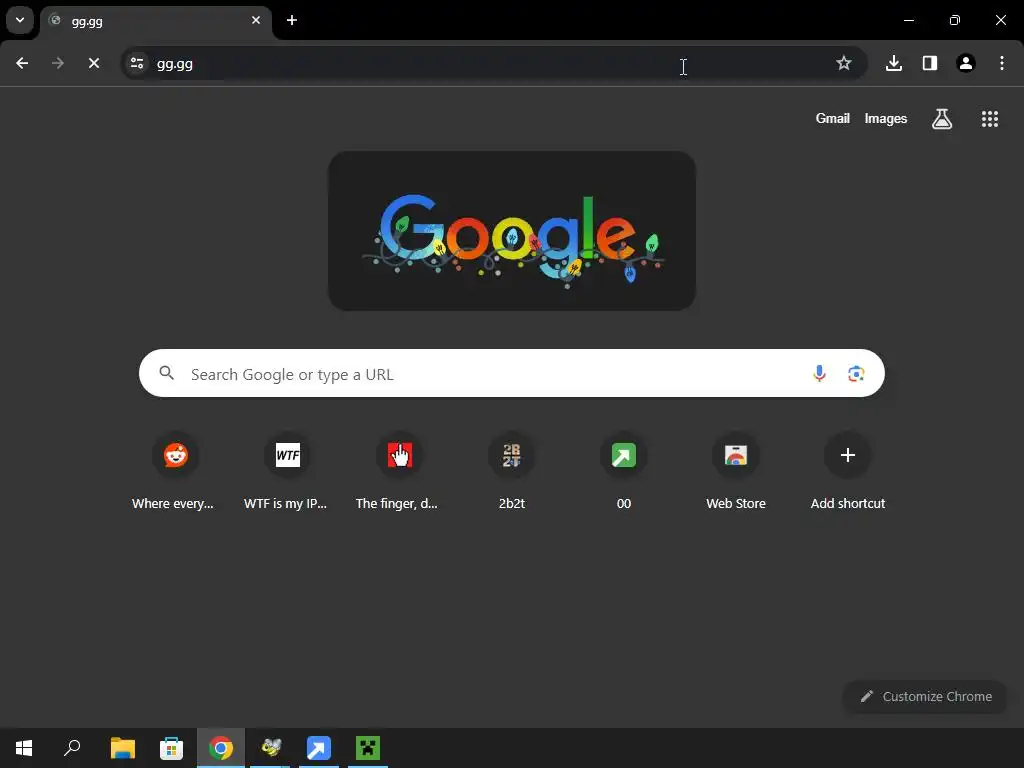The width and height of the screenshot is (1024, 768).
Task: Open the profile avatar menu
Action: (966, 63)
